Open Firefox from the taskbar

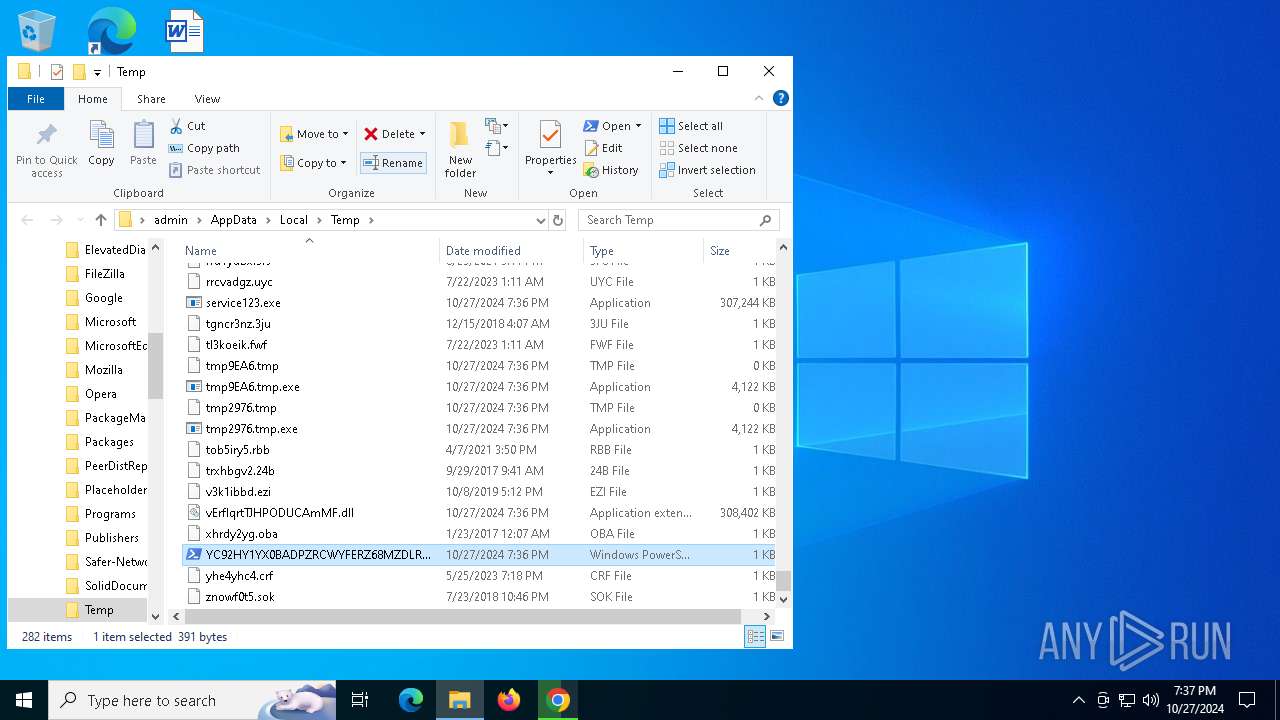pos(509,700)
